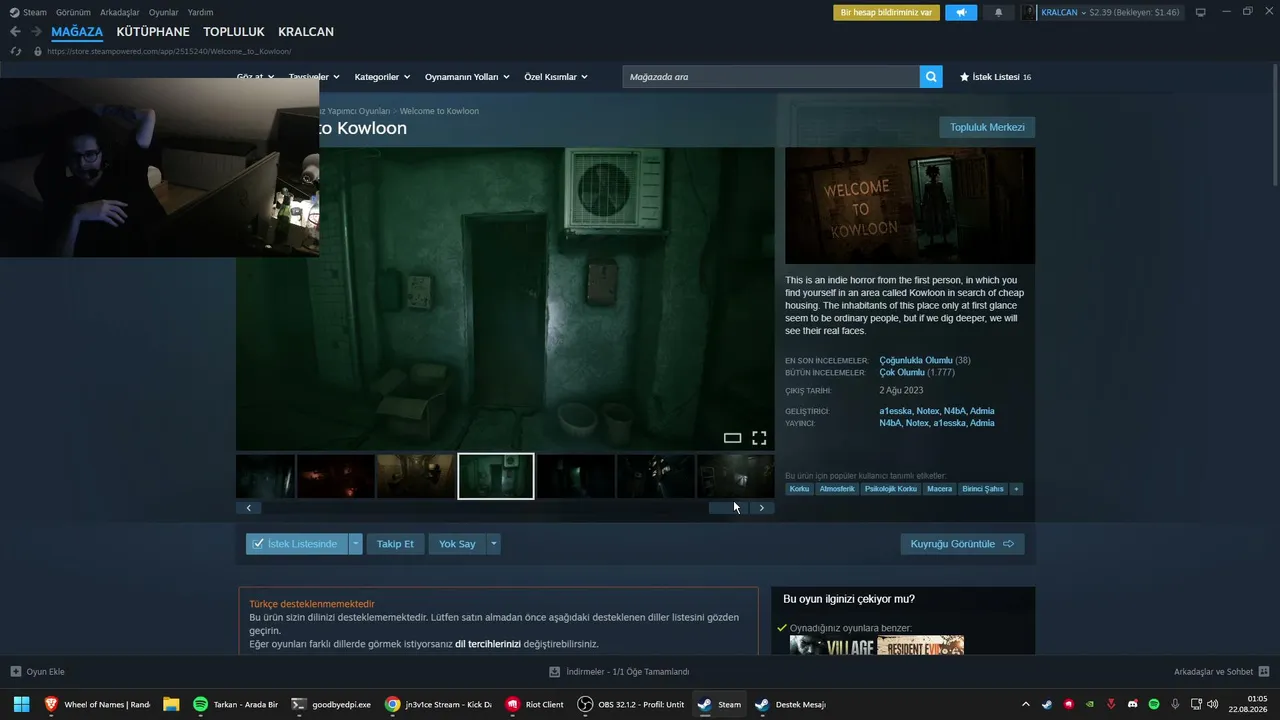Reload the store page
The width and height of the screenshot is (1280, 720).
pyautogui.click(x=15, y=51)
